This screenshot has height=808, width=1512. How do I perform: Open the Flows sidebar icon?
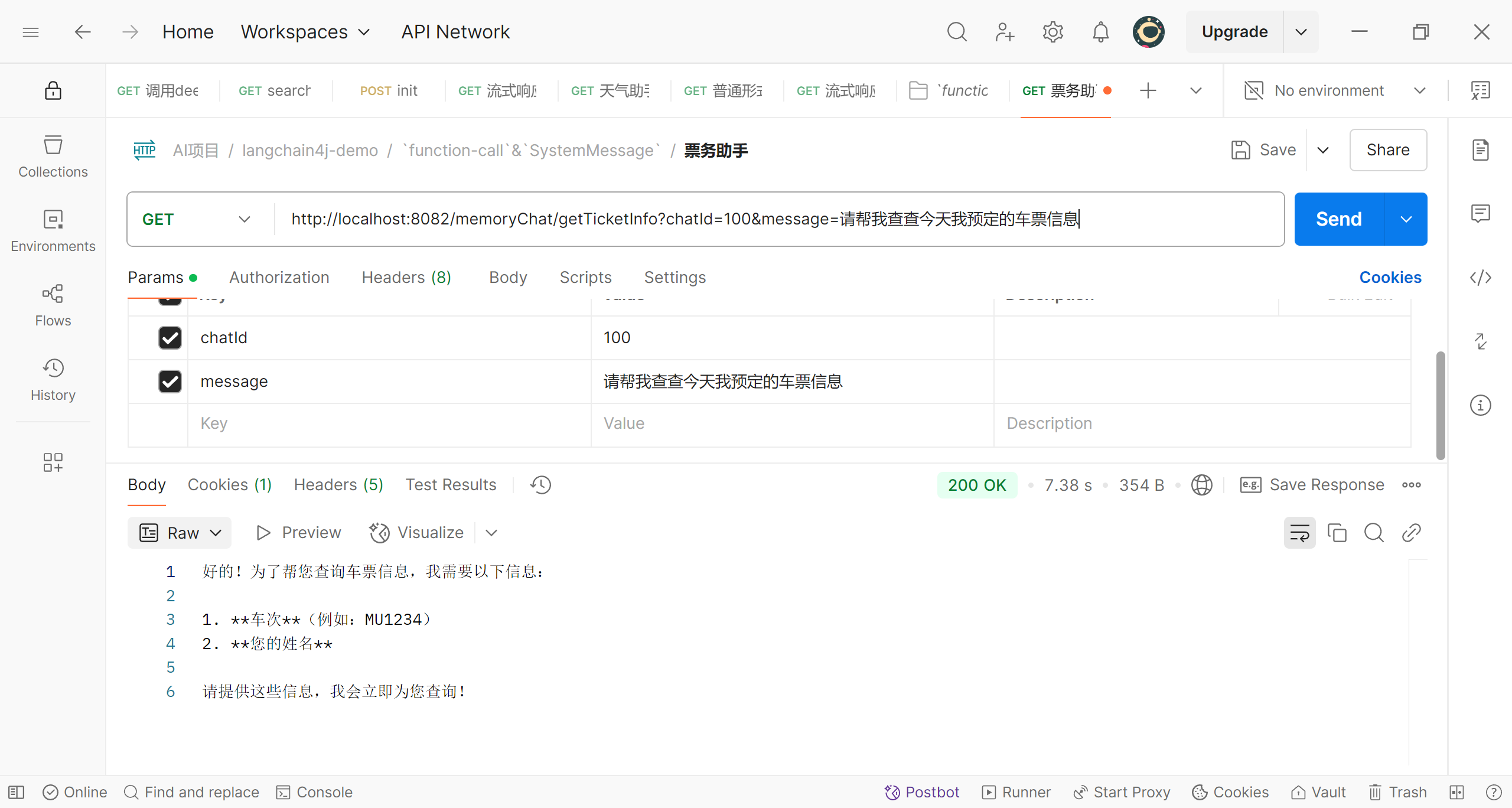[x=53, y=305]
